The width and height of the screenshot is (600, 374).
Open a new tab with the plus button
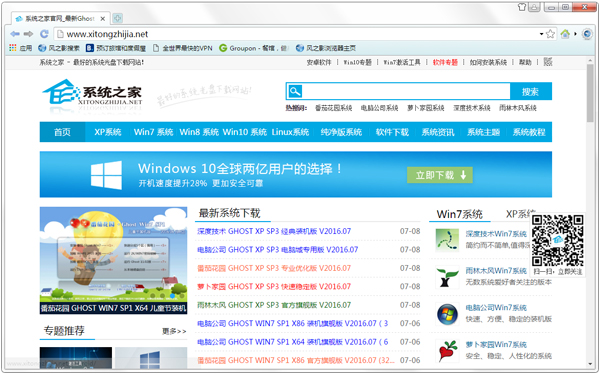coord(117,18)
